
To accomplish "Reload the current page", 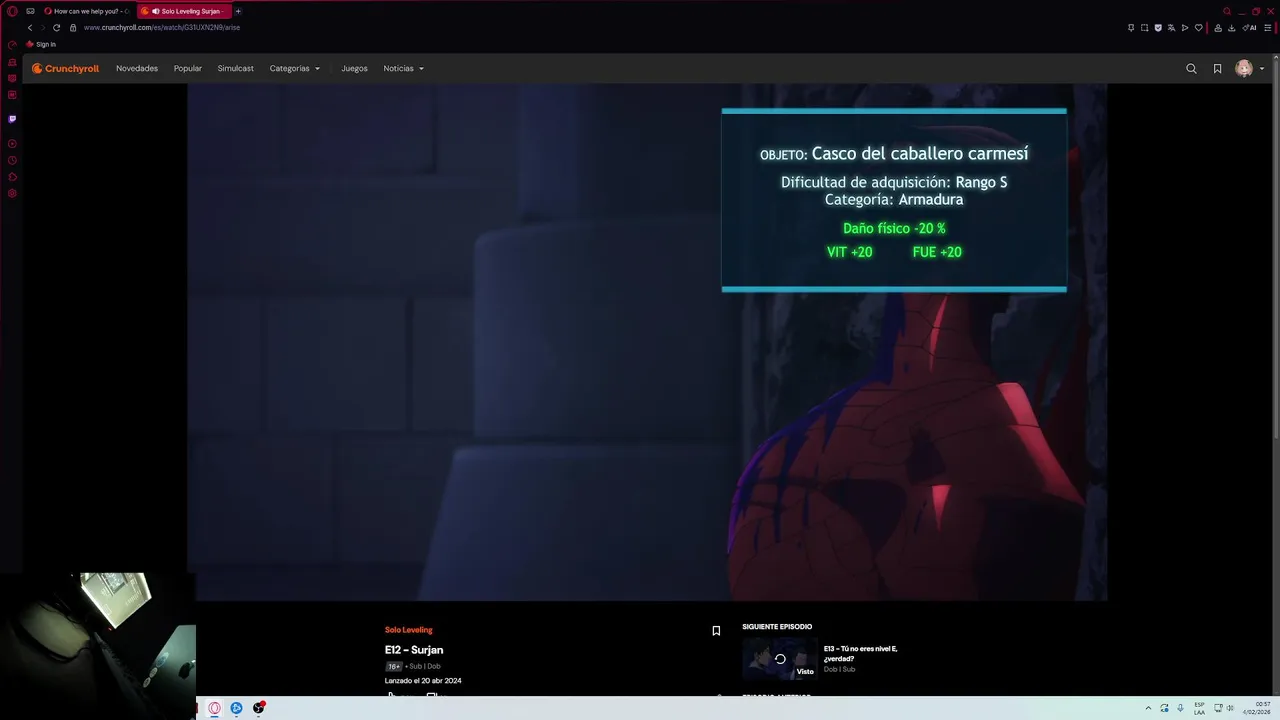I will (x=56, y=28).
